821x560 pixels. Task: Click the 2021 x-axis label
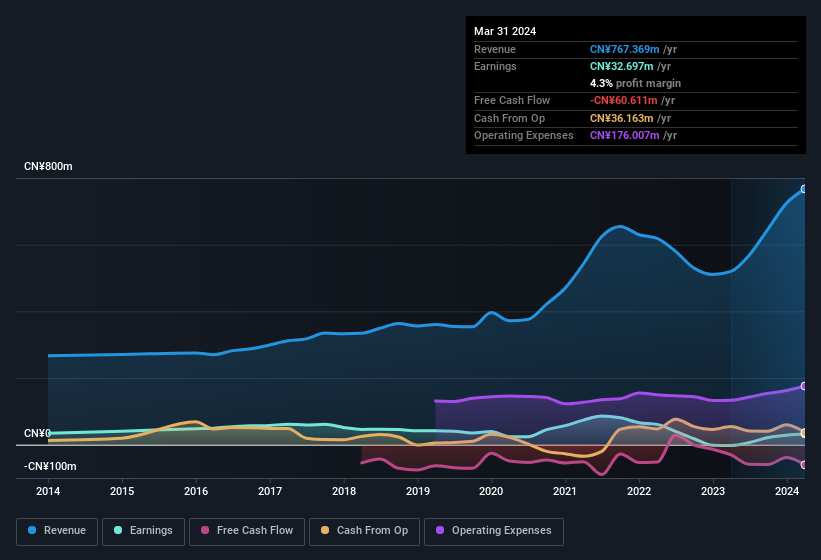tap(565, 491)
